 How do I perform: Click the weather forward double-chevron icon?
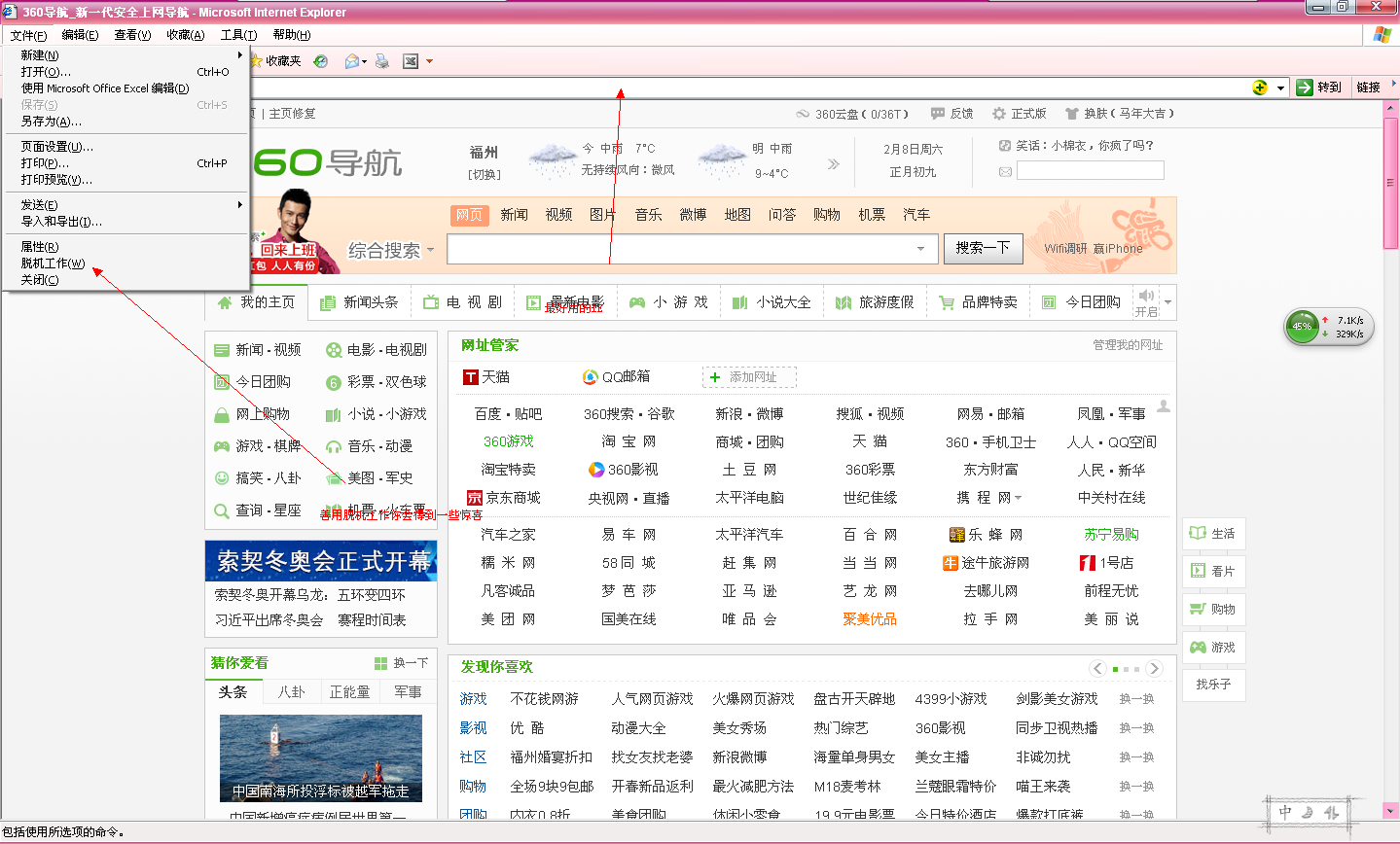[x=834, y=163]
